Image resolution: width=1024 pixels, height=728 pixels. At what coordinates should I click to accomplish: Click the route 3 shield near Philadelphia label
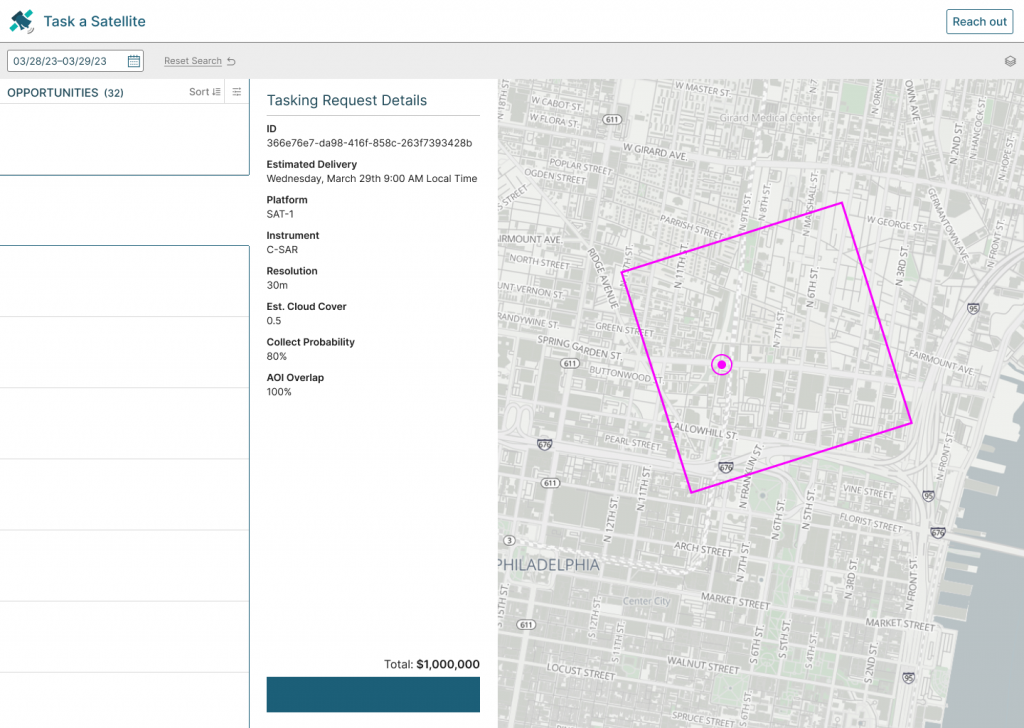click(510, 540)
